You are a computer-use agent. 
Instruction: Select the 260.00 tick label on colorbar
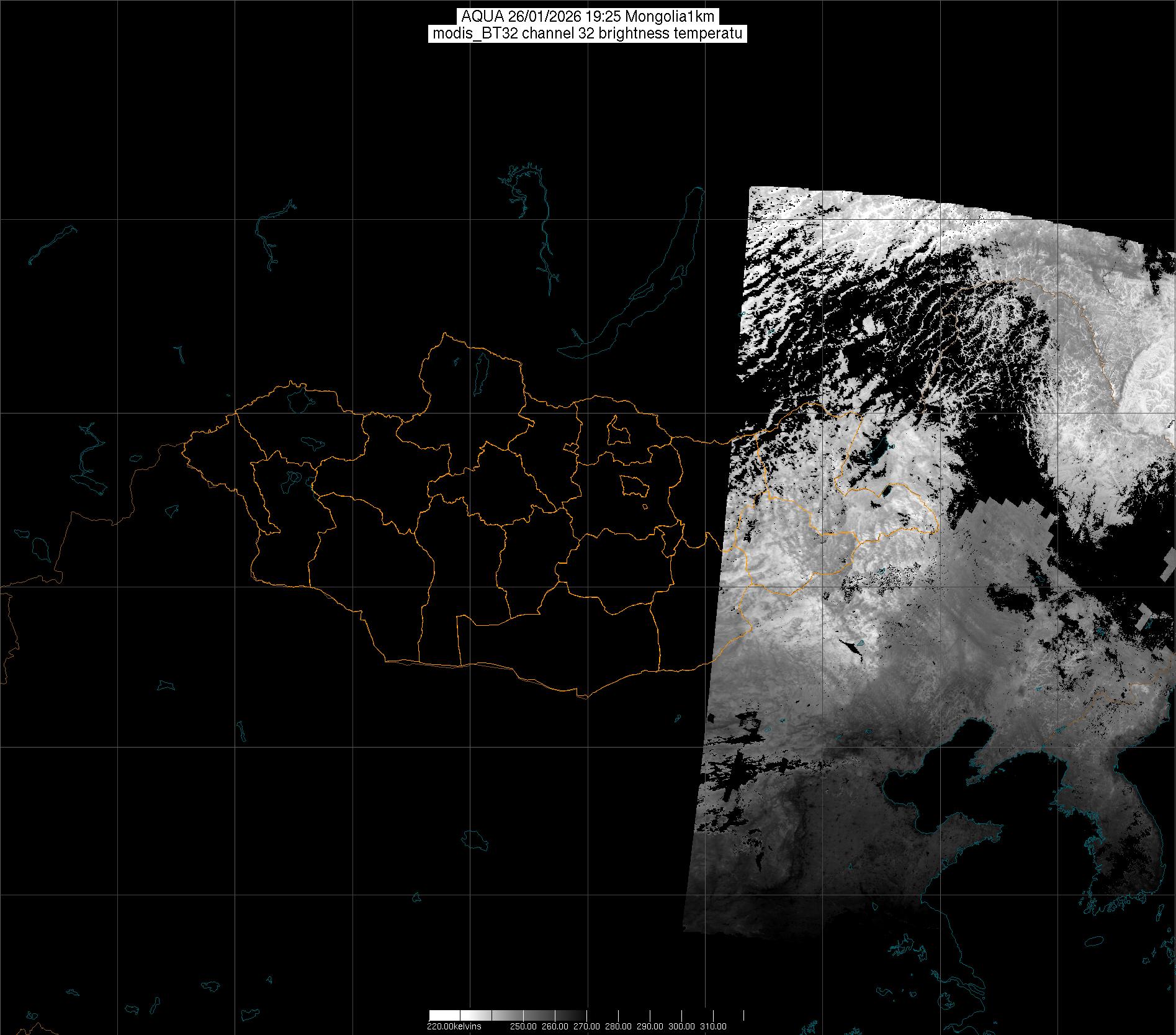pyautogui.click(x=556, y=1026)
